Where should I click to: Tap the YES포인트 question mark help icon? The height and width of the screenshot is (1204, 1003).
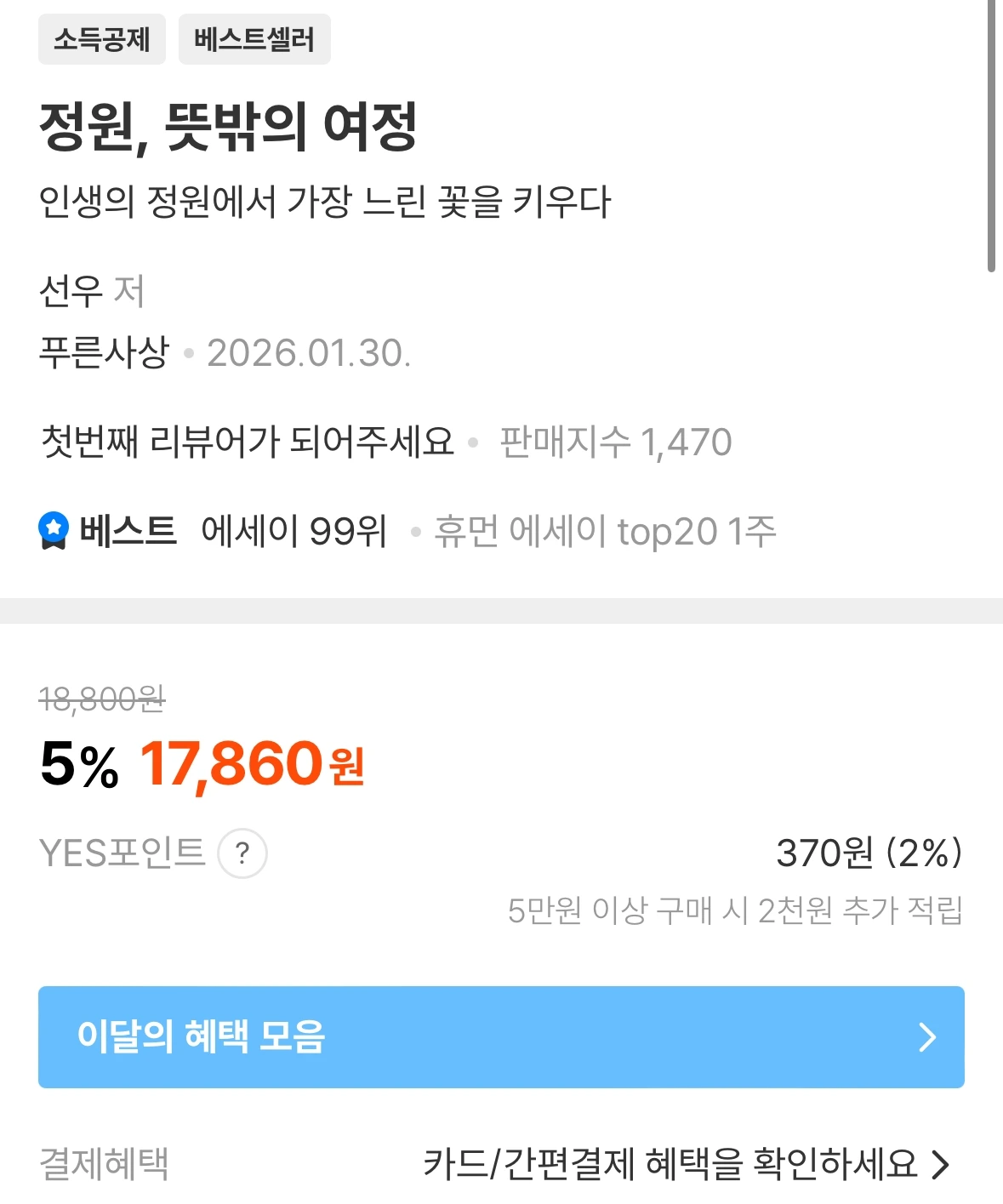[x=242, y=853]
